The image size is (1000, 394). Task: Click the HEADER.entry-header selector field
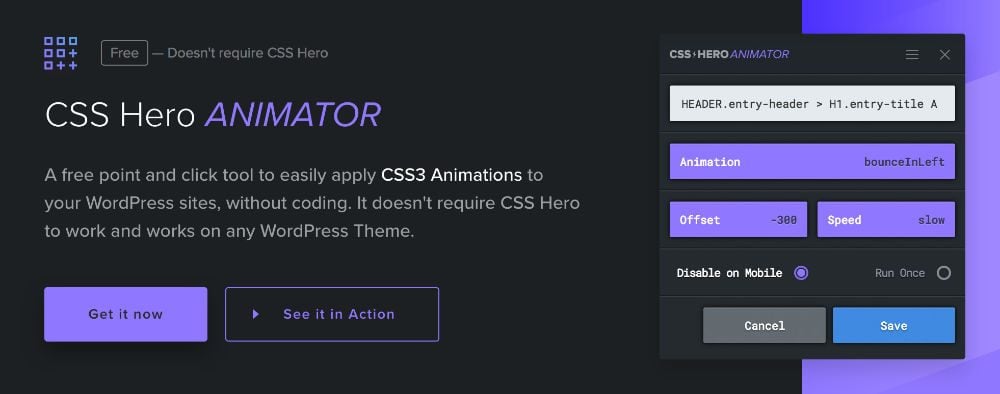click(812, 103)
